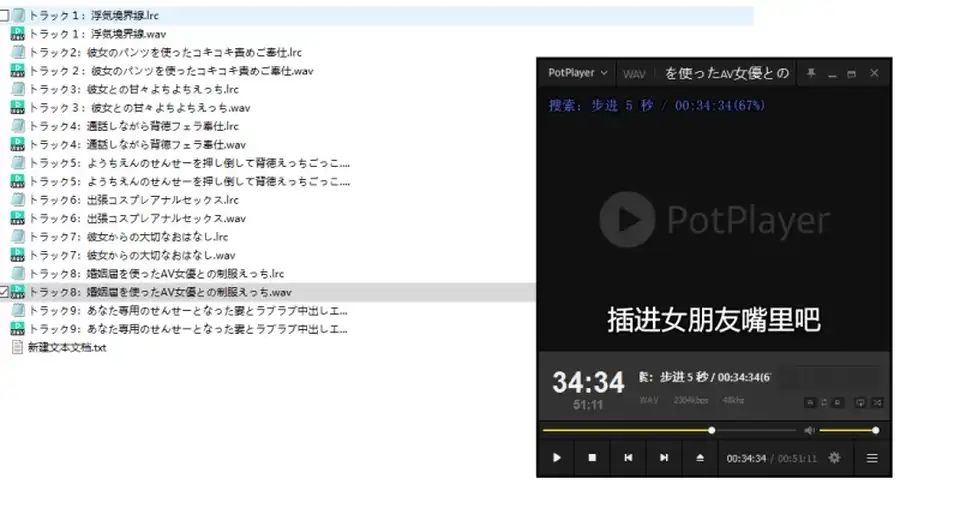960x526 pixels.
Task: Click the WAV icon of Track 3 .wav
Action: [x=18, y=107]
